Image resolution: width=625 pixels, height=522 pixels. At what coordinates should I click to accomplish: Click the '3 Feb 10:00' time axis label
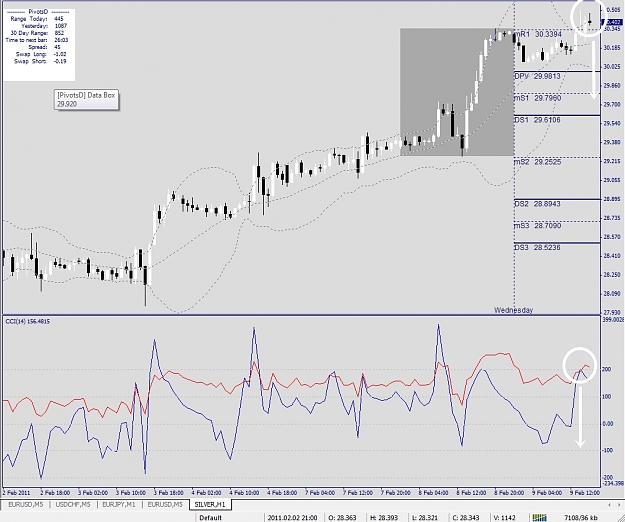[131, 493]
